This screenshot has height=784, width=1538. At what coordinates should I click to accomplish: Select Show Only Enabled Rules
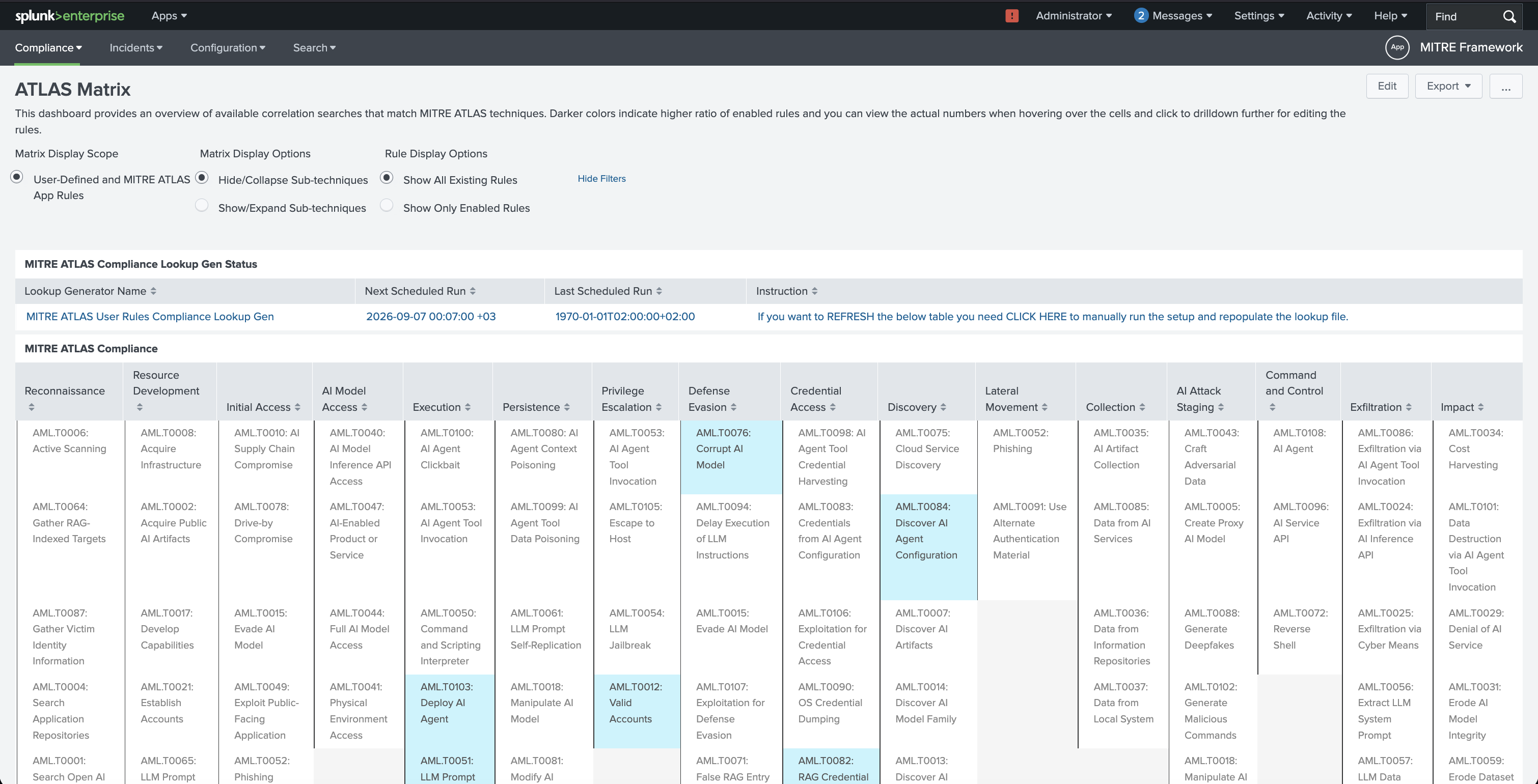tap(387, 205)
